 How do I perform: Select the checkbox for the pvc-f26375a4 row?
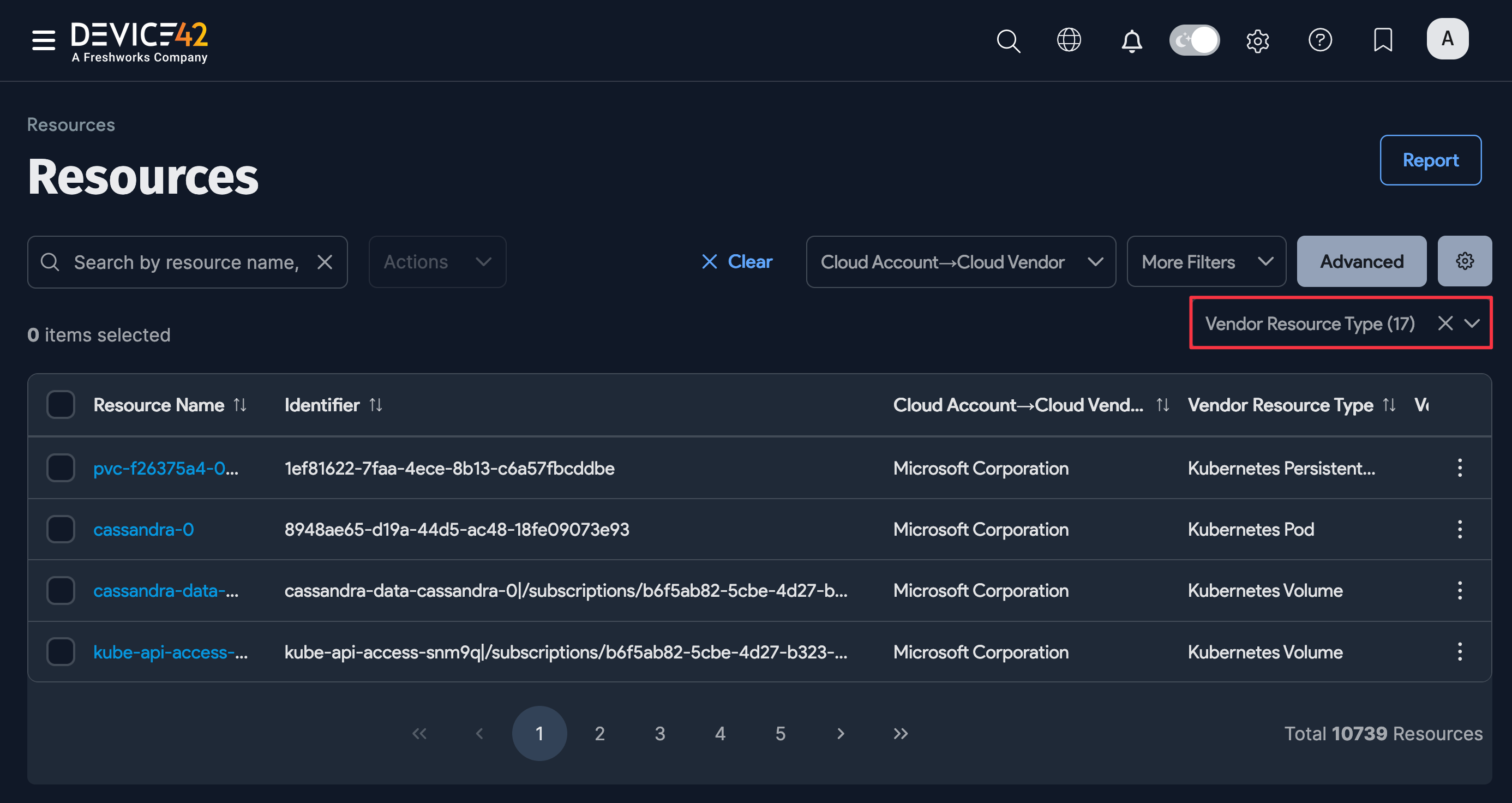tap(61, 468)
